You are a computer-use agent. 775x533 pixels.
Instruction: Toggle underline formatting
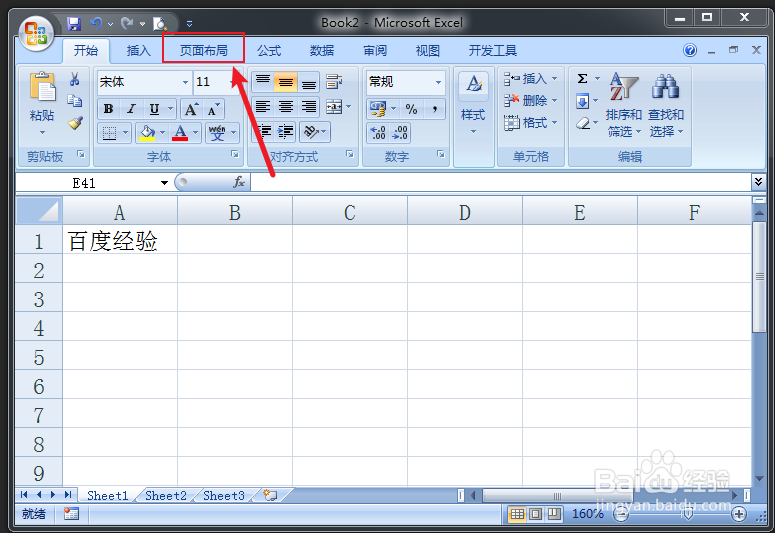point(154,109)
